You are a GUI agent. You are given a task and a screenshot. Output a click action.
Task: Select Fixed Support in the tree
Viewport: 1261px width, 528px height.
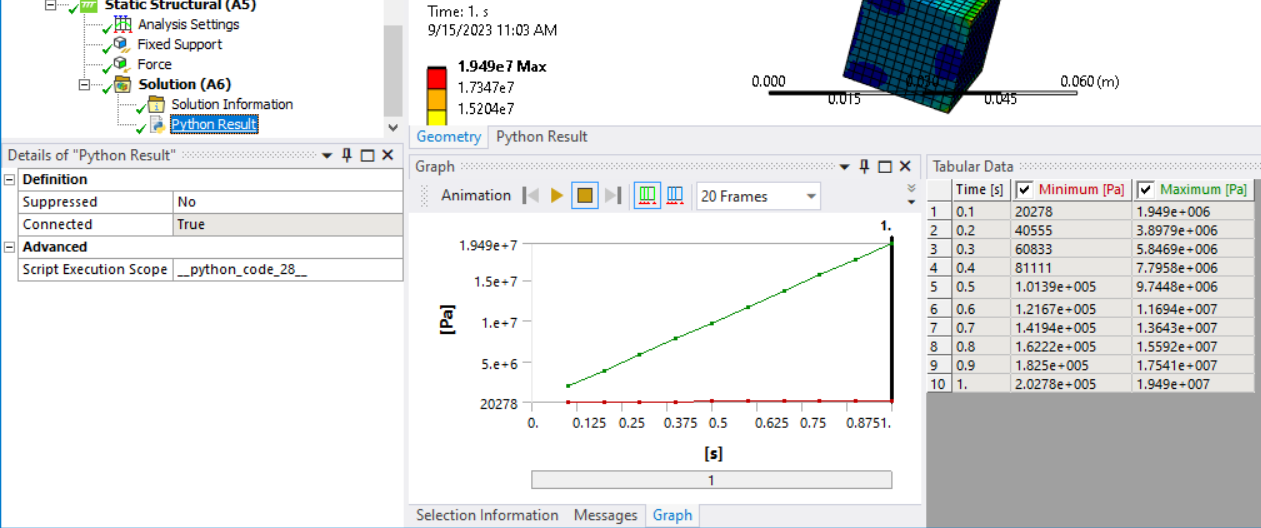pos(180,44)
